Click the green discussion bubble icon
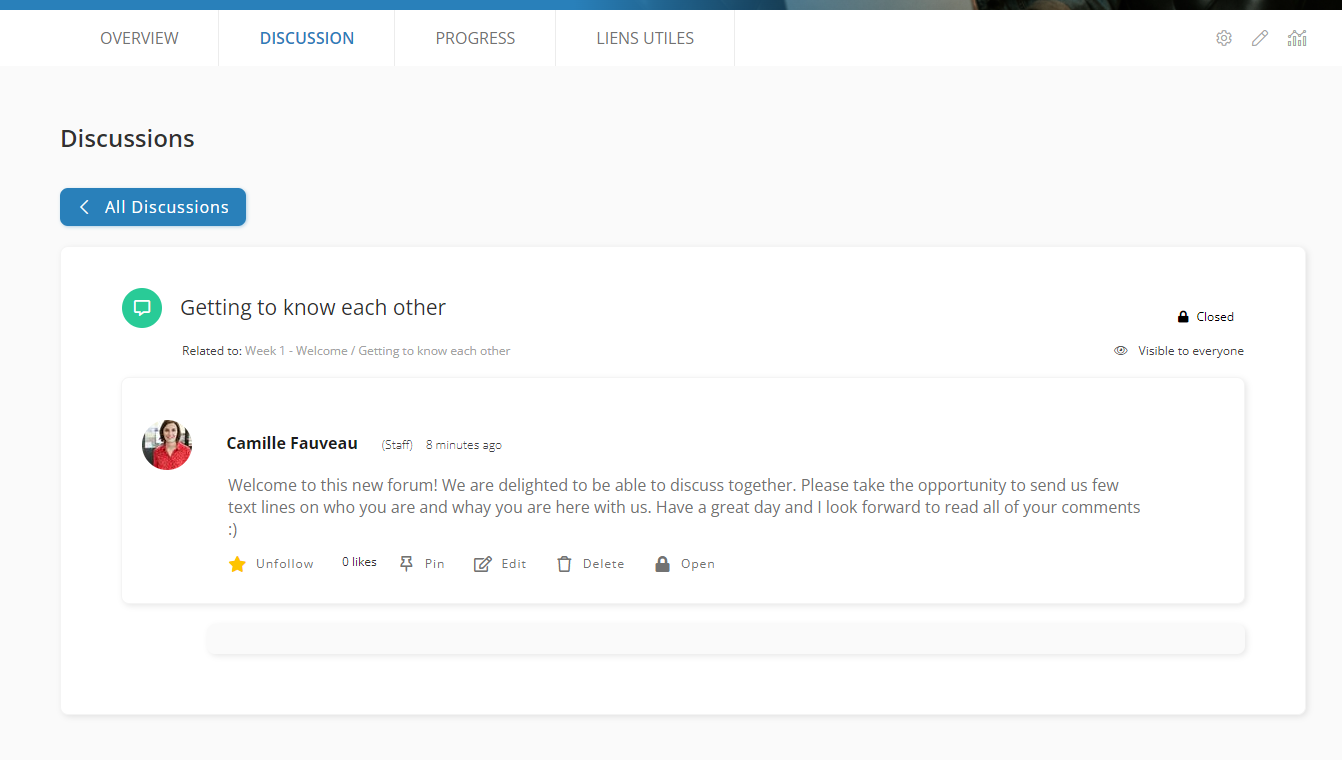Screen dimensions: 1342x760 tap(142, 308)
